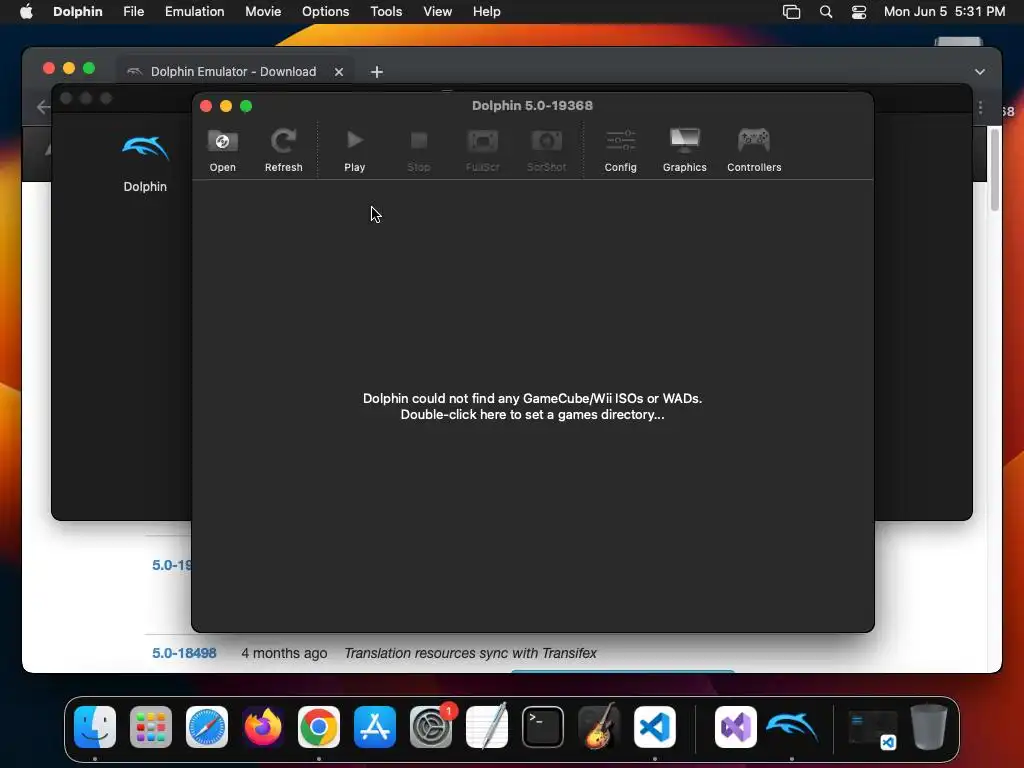This screenshot has height=768, width=1024.
Task: Click the Stop emulation icon
Action: (419, 150)
